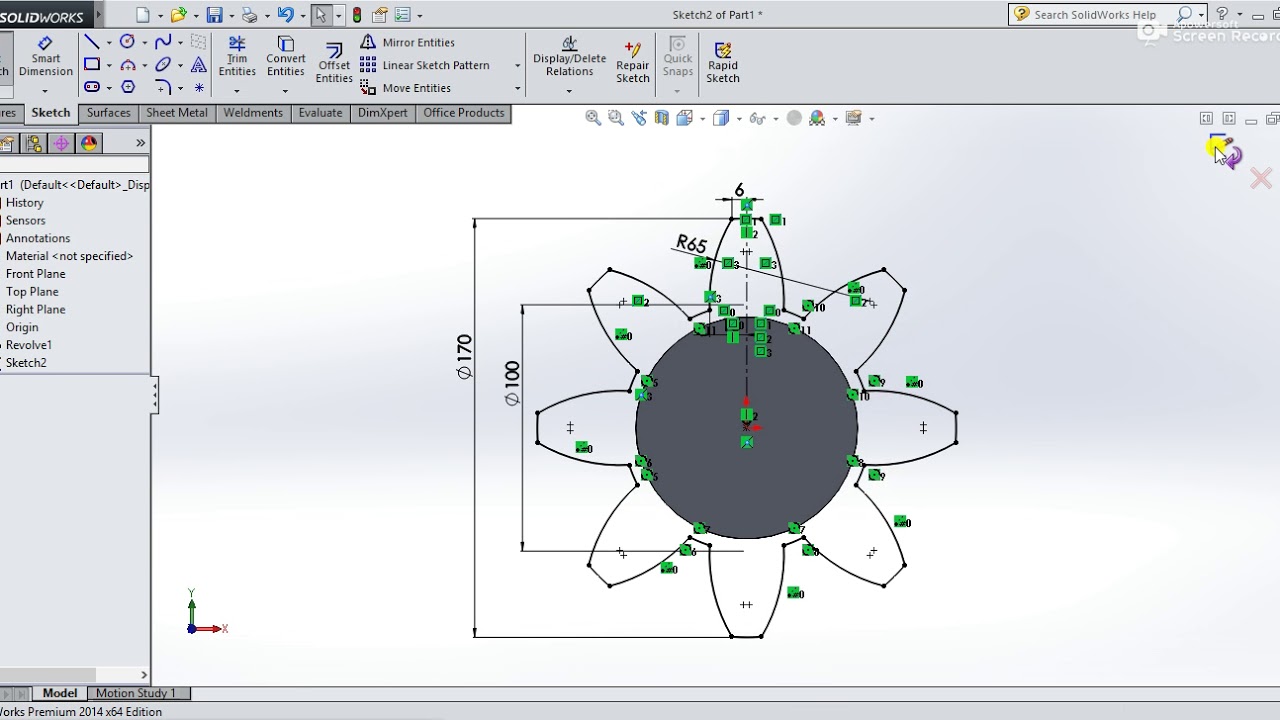Select the Point sketch tool
1280x720 pixels.
click(x=199, y=88)
